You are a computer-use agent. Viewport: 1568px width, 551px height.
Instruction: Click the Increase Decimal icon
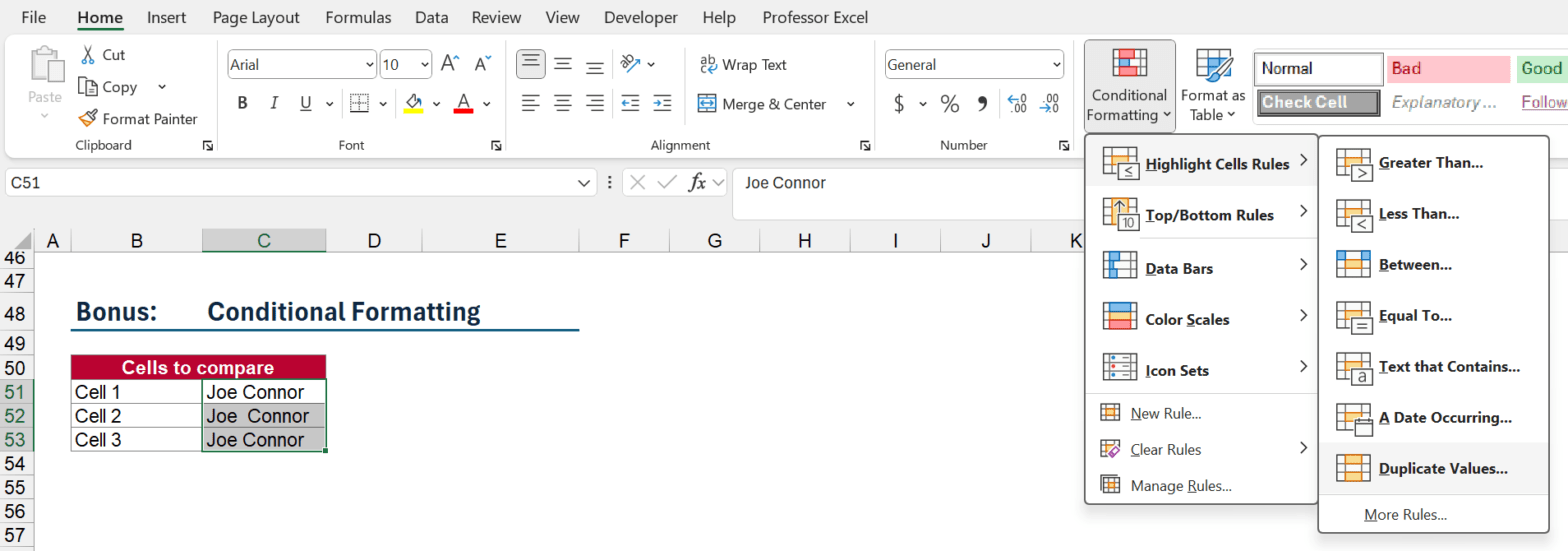[x=1017, y=104]
